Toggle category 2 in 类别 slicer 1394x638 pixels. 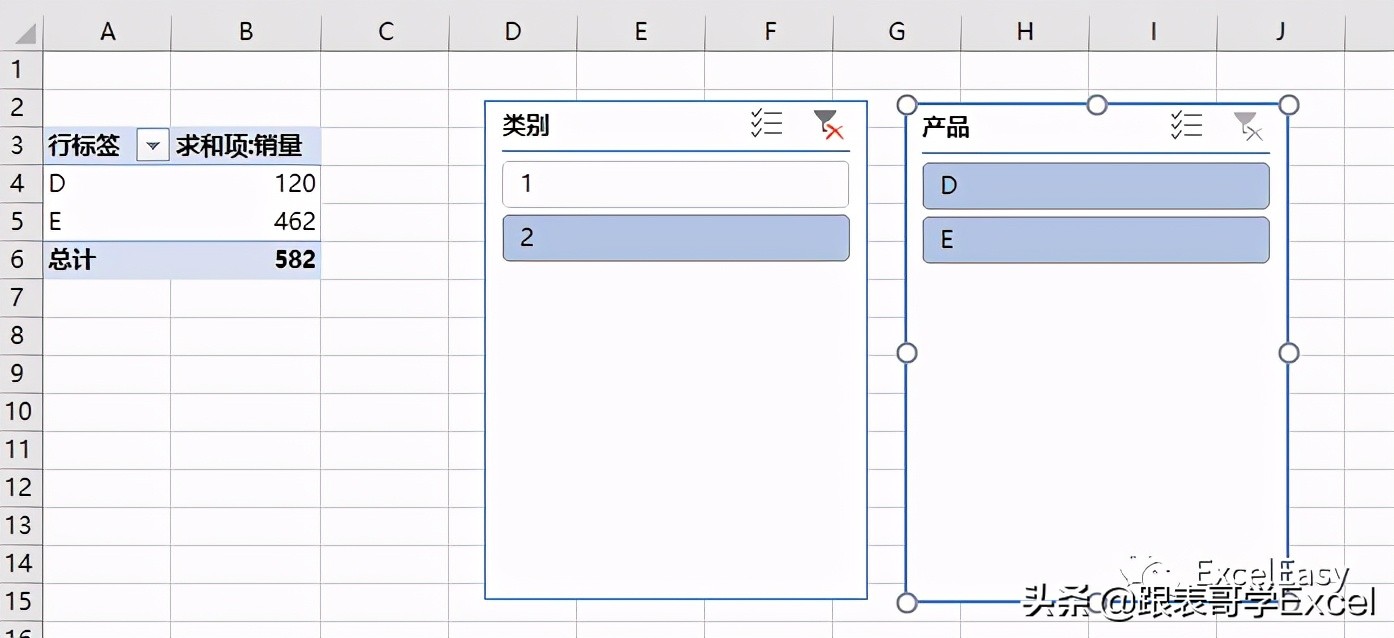pos(675,238)
